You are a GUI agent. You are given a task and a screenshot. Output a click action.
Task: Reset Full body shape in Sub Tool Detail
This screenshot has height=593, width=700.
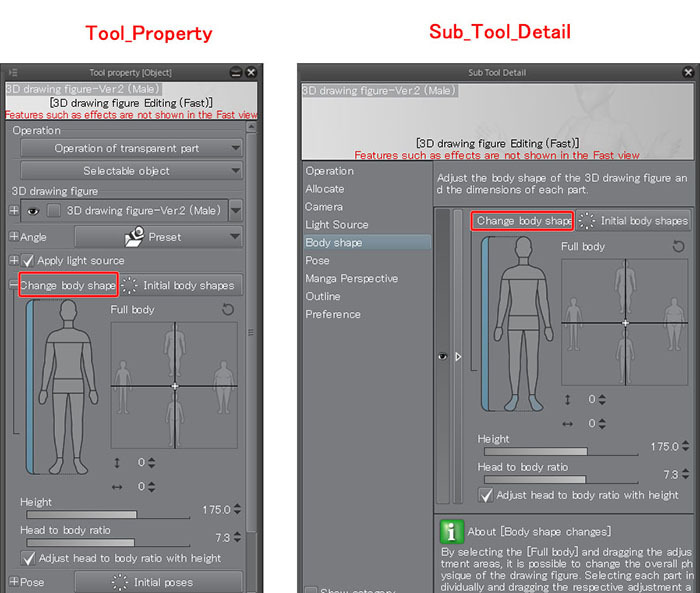[679, 246]
